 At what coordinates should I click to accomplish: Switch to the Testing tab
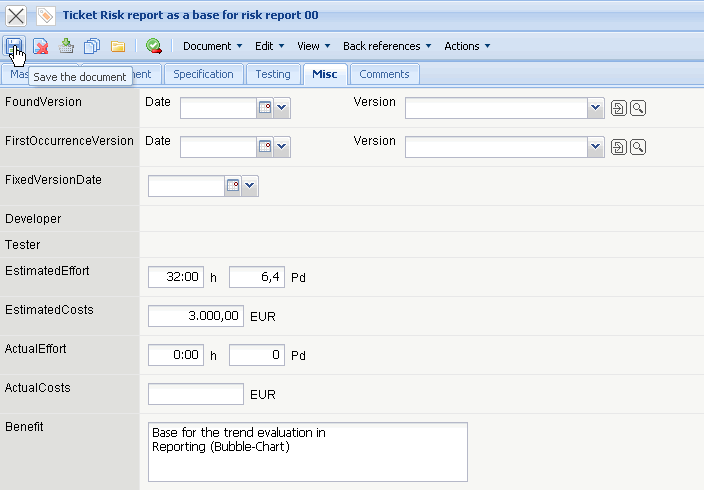(x=273, y=74)
